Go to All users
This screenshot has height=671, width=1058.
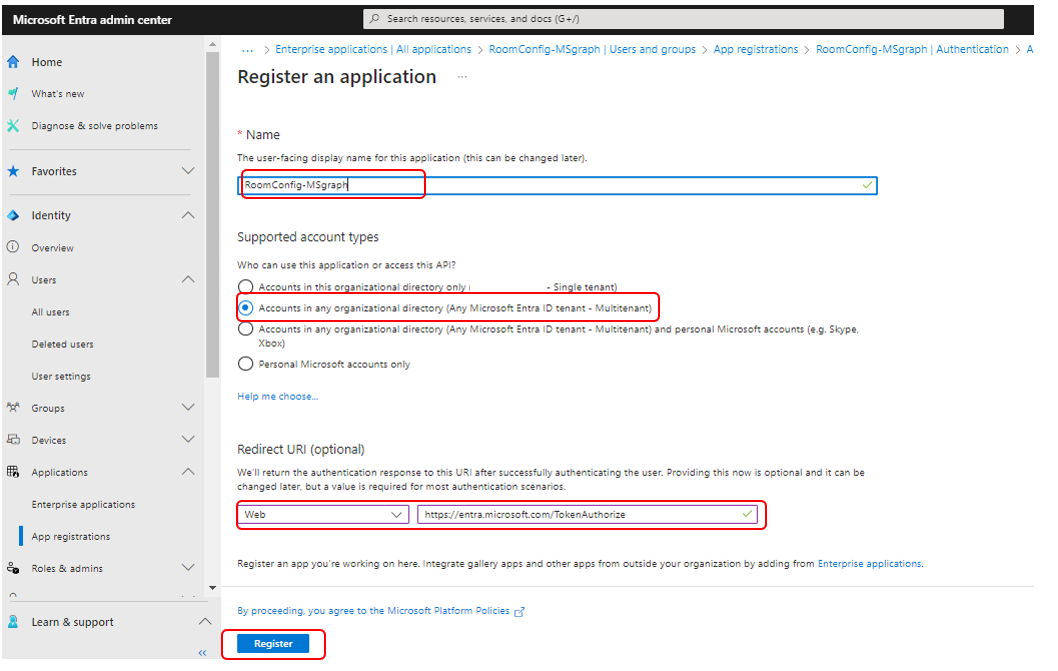(51, 312)
